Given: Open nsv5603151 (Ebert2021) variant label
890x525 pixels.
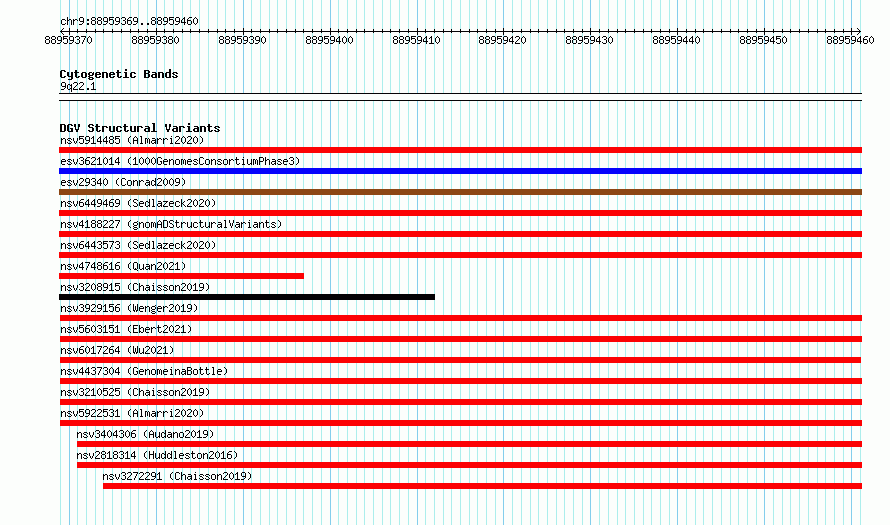Looking at the screenshot, I should (x=126, y=329).
